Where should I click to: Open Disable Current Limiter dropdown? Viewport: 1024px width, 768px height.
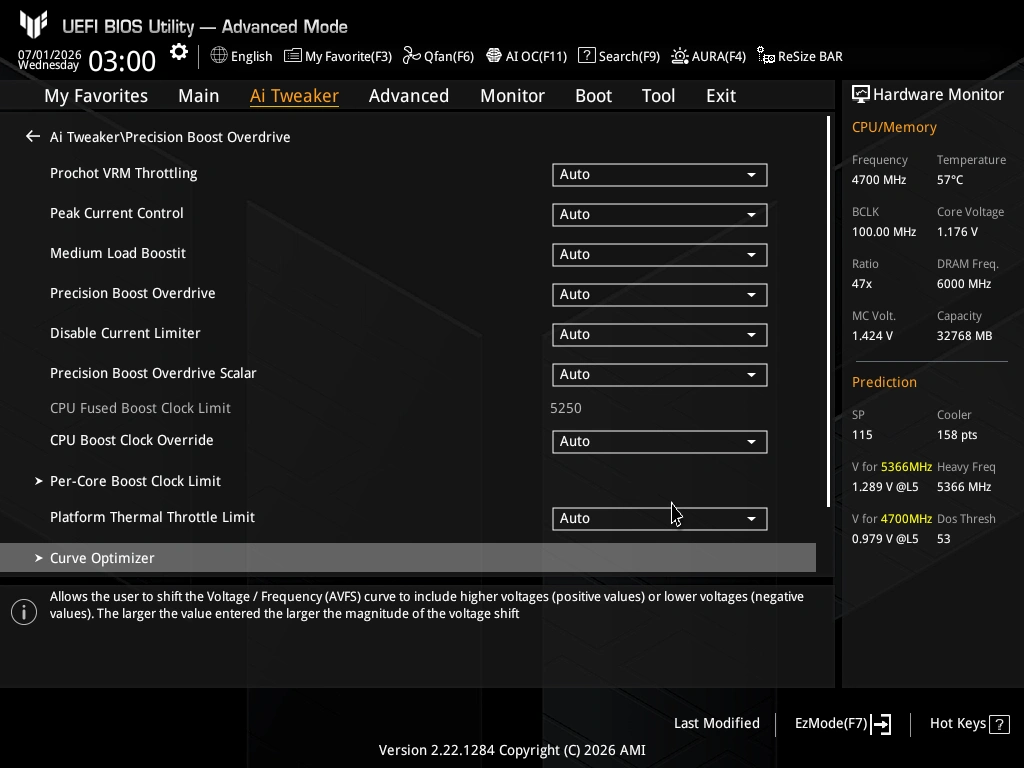tap(660, 334)
